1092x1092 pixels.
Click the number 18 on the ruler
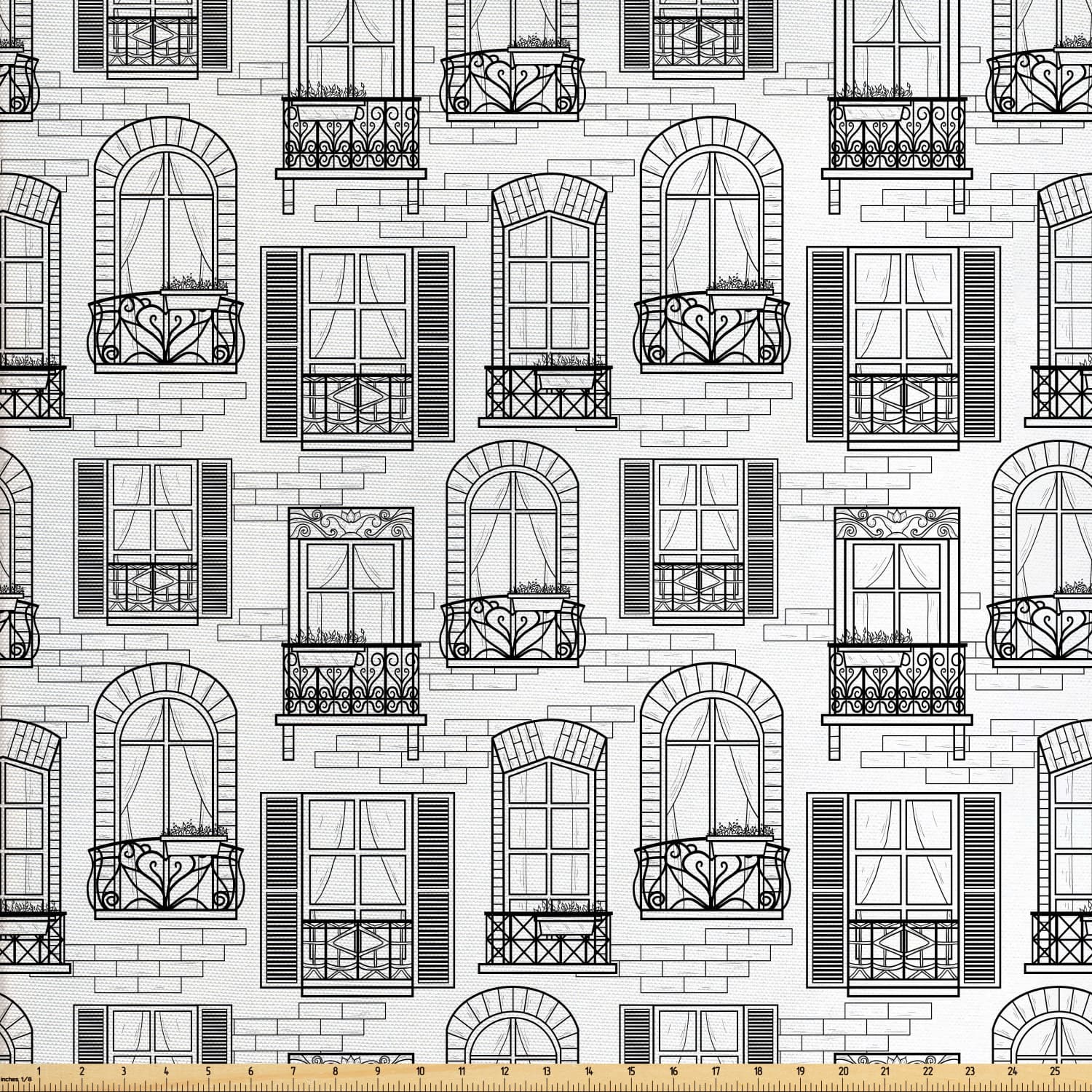[758, 1072]
